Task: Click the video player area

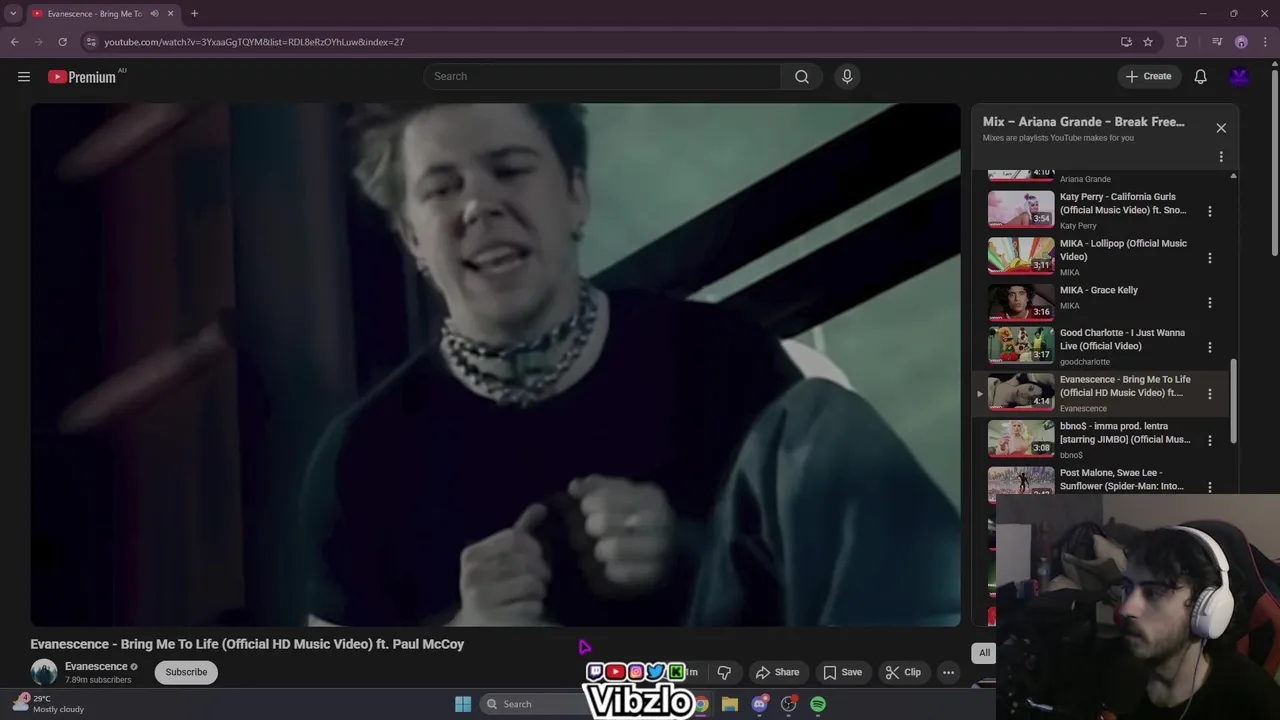Action: [x=495, y=365]
